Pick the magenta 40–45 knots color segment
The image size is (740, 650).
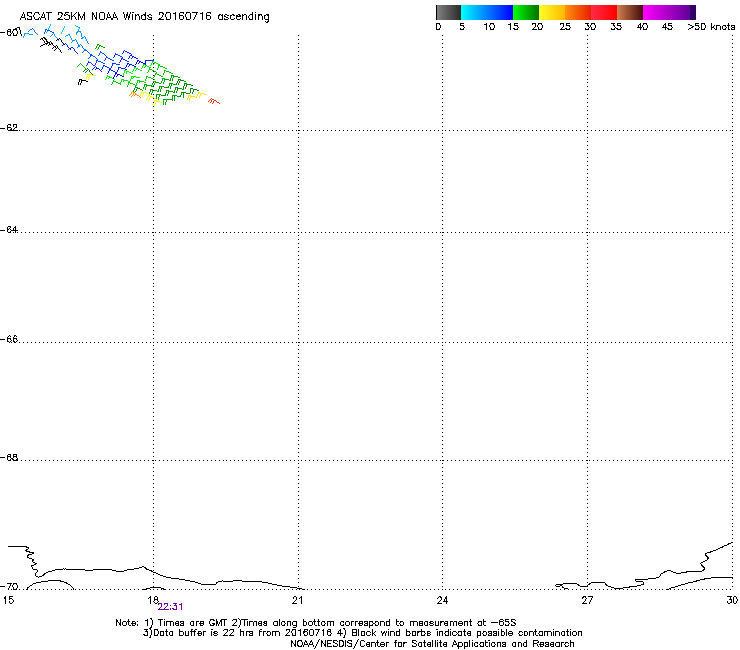click(656, 12)
